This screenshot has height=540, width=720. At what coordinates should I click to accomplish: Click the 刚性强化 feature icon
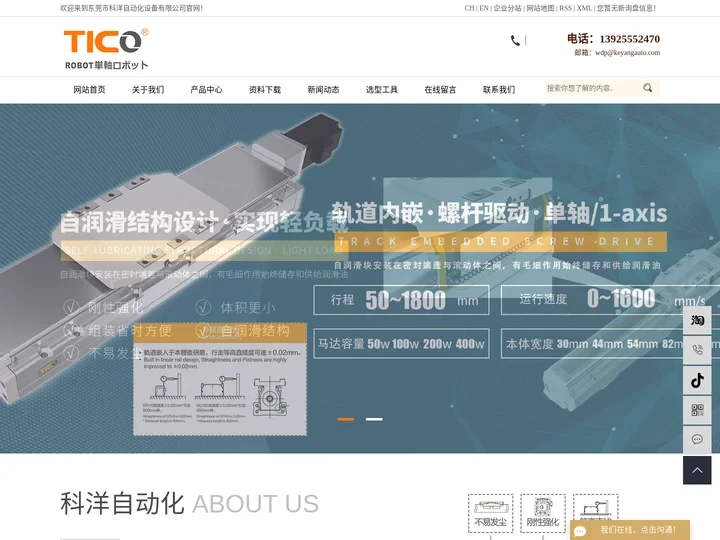pos(543,513)
